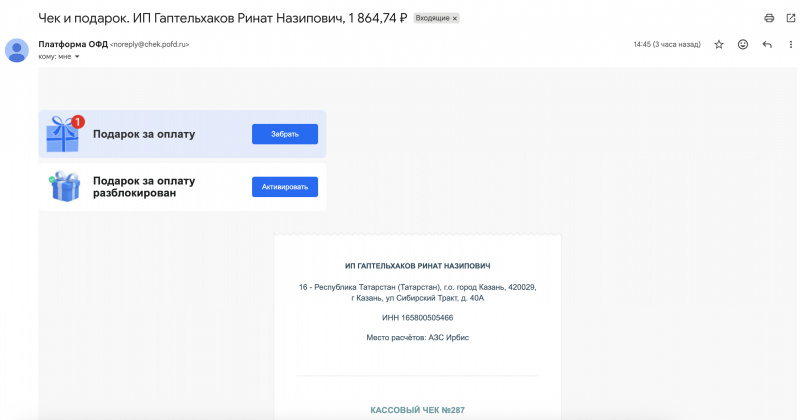Add an emoji reaction to the email
Image resolution: width=800 pixels, height=420 pixels.
point(743,45)
